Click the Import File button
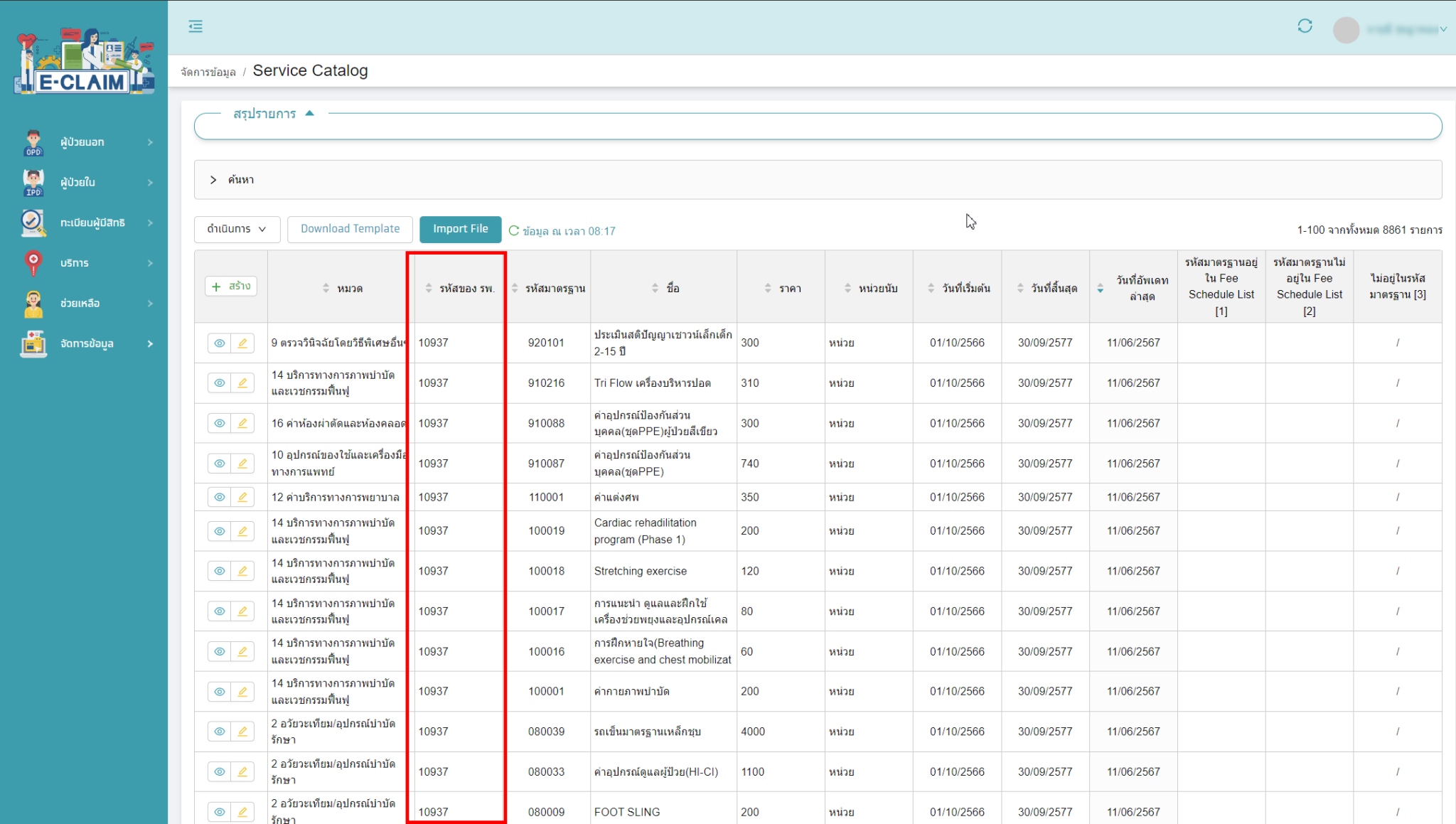The height and width of the screenshot is (824, 1456). click(x=460, y=229)
